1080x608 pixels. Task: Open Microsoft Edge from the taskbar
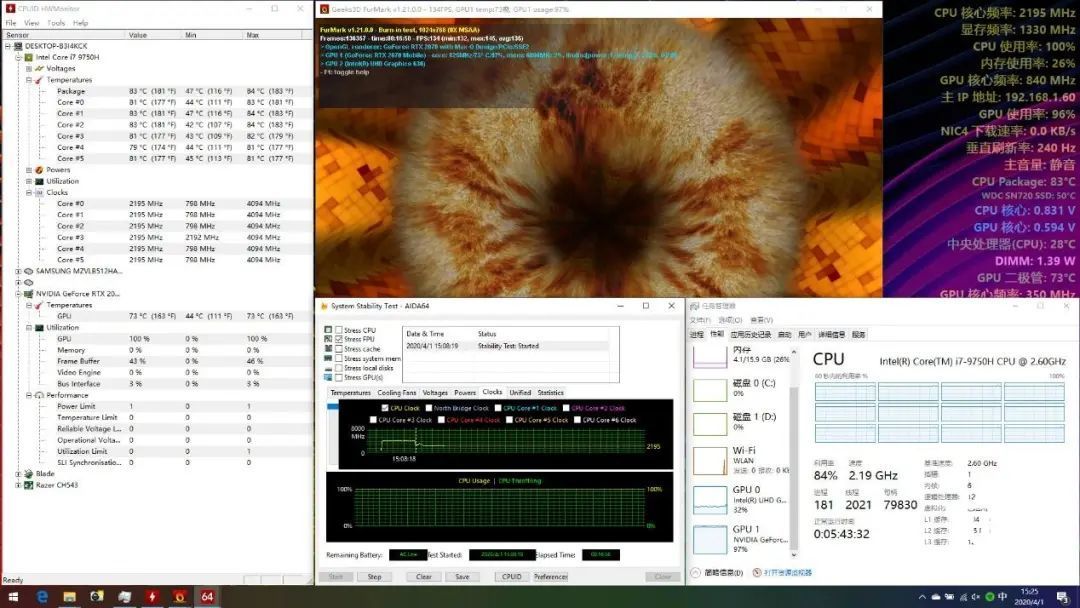click(x=42, y=596)
